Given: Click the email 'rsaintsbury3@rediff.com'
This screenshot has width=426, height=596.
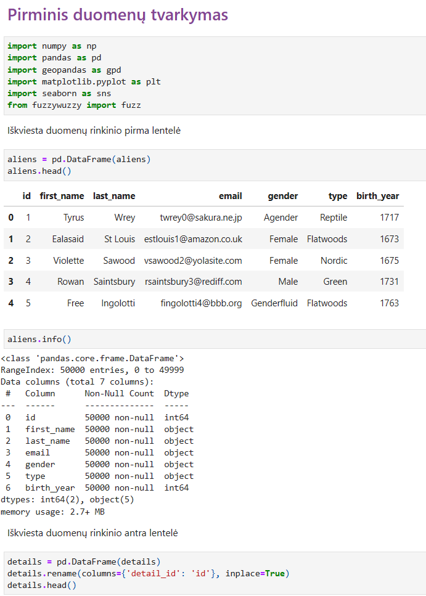Looking at the screenshot, I should tap(193, 282).
